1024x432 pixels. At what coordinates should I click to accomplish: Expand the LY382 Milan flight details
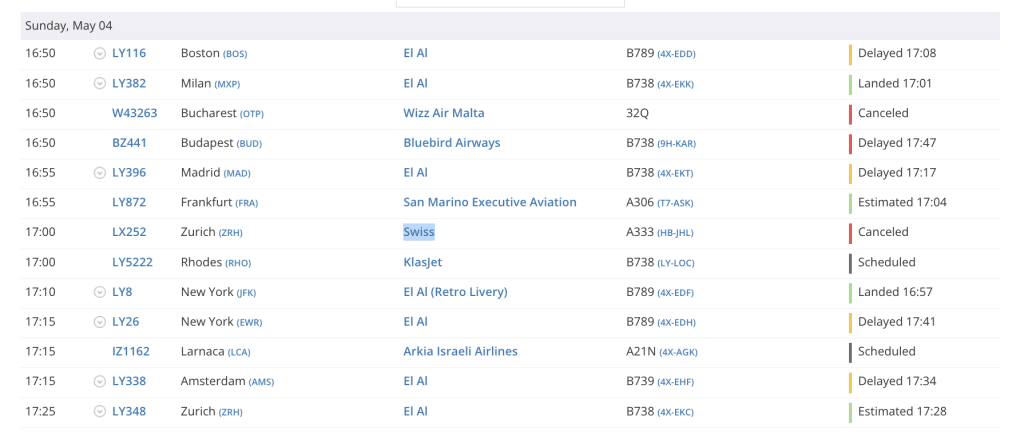[99, 84]
